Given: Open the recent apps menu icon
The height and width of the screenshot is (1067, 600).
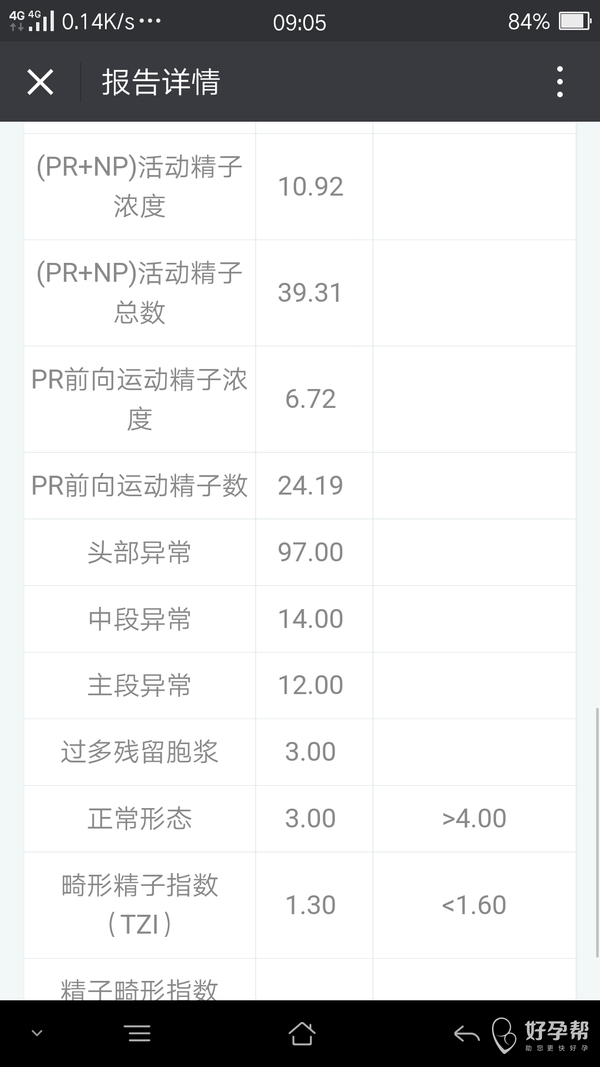Looking at the screenshot, I should click(x=138, y=1033).
